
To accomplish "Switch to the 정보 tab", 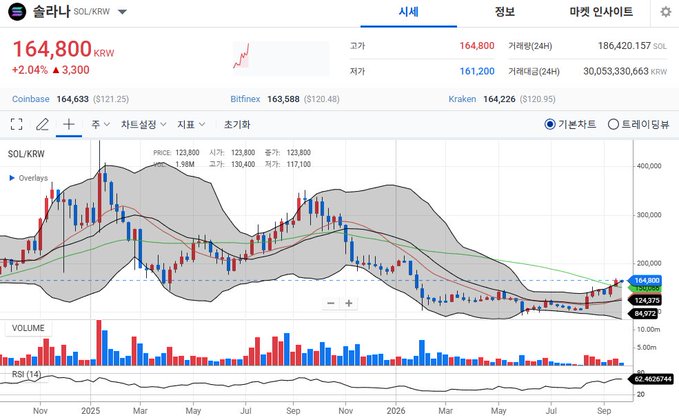I will click(504, 12).
